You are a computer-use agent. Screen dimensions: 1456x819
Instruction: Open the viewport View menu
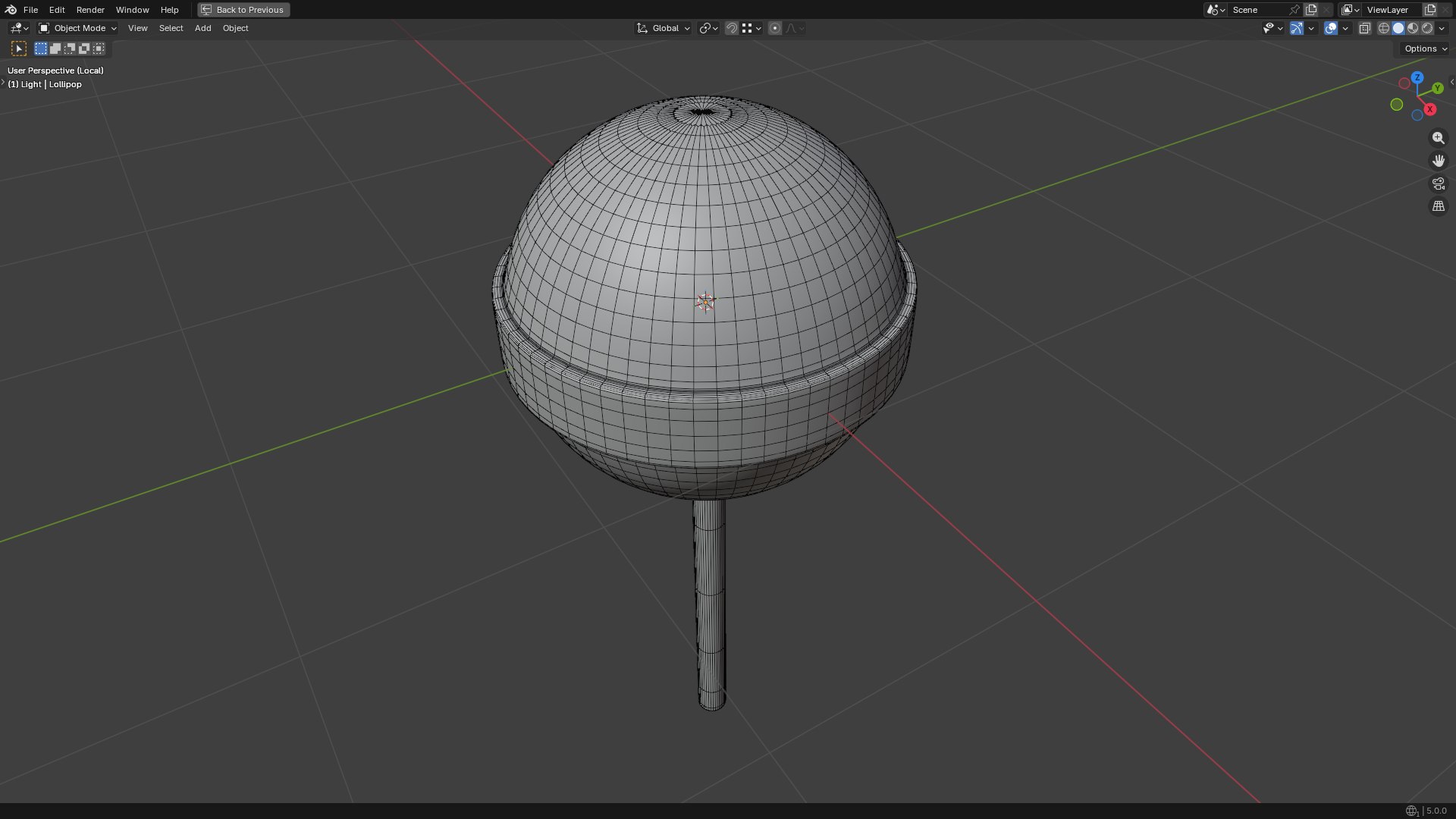tap(137, 28)
